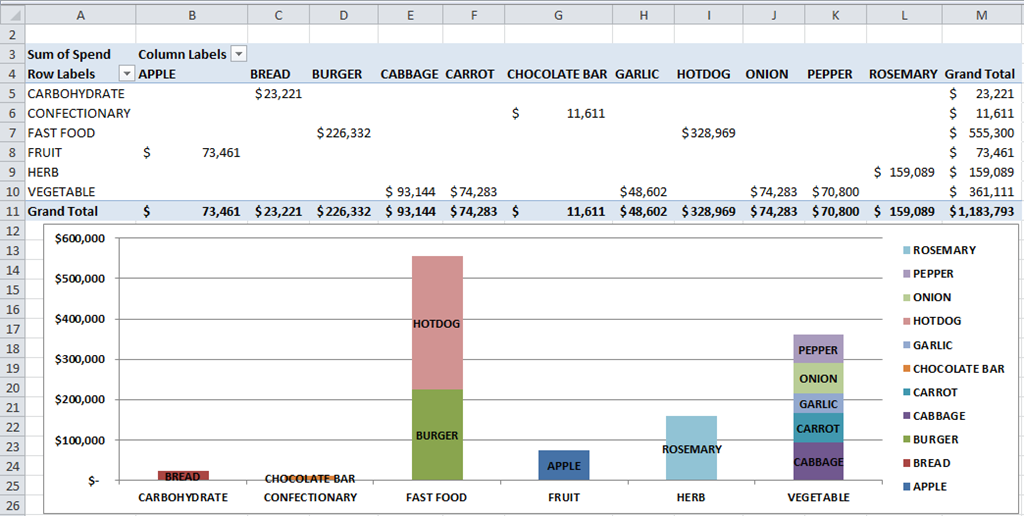1024x516 pixels.
Task: Click the GARLIC legend entry
Action: pyautogui.click(x=927, y=345)
